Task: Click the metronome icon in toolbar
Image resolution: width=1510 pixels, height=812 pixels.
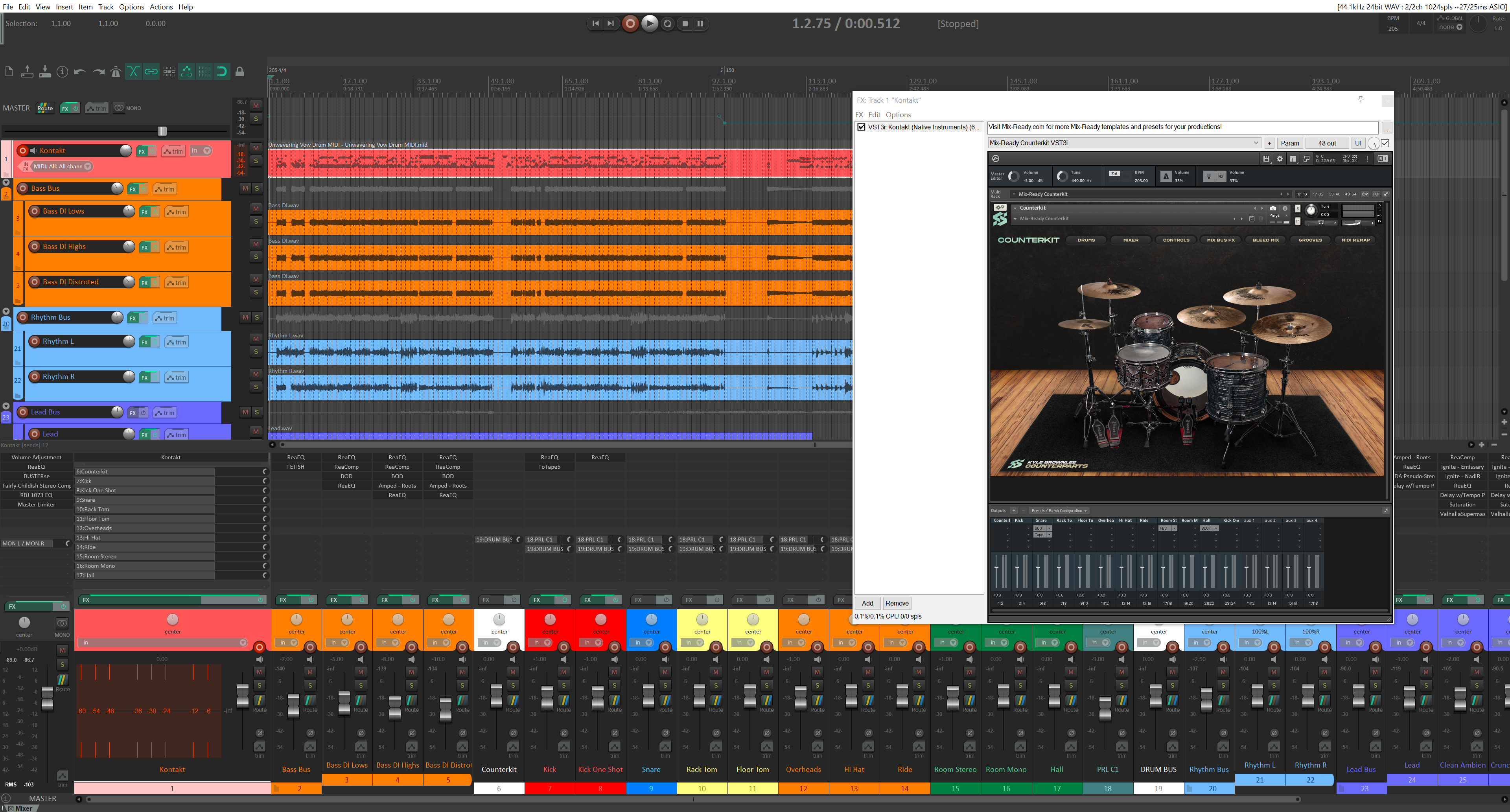Action: pos(116,72)
